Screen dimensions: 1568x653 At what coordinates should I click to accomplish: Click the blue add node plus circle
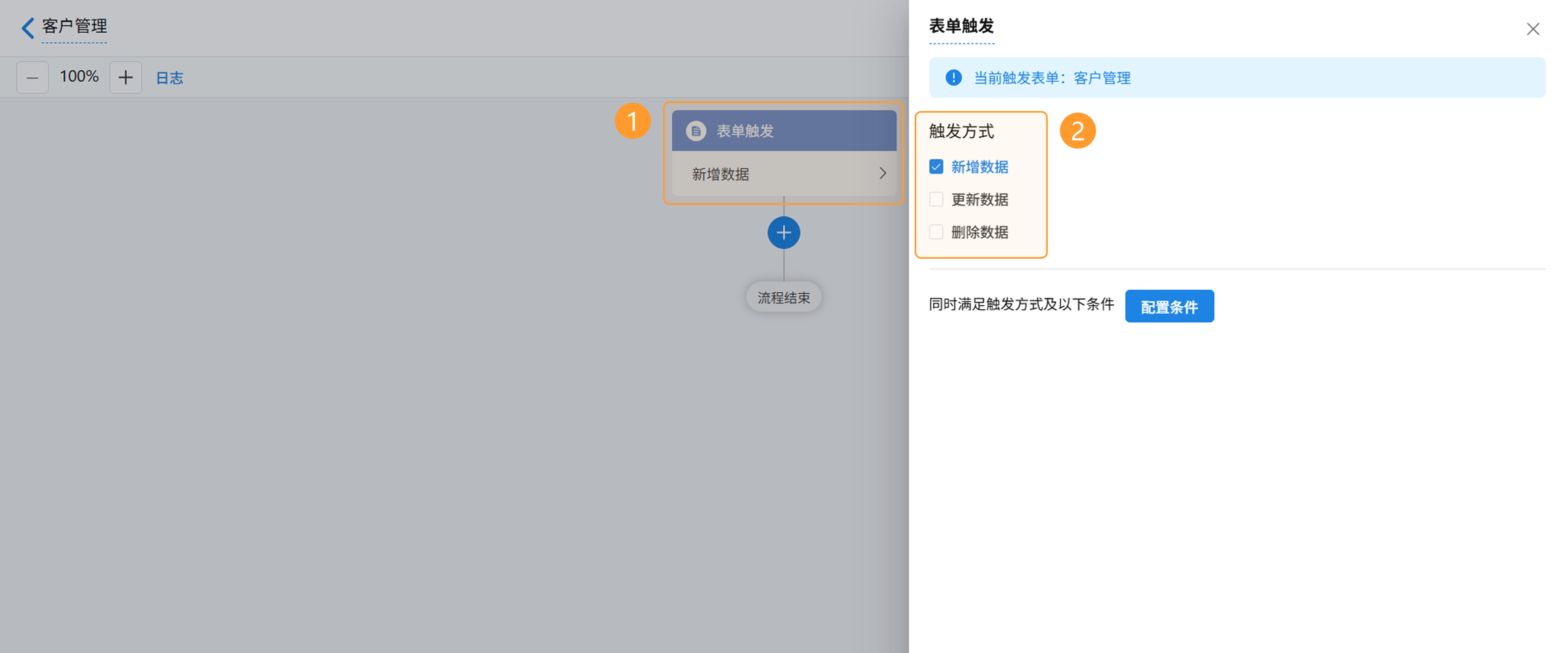pos(784,233)
